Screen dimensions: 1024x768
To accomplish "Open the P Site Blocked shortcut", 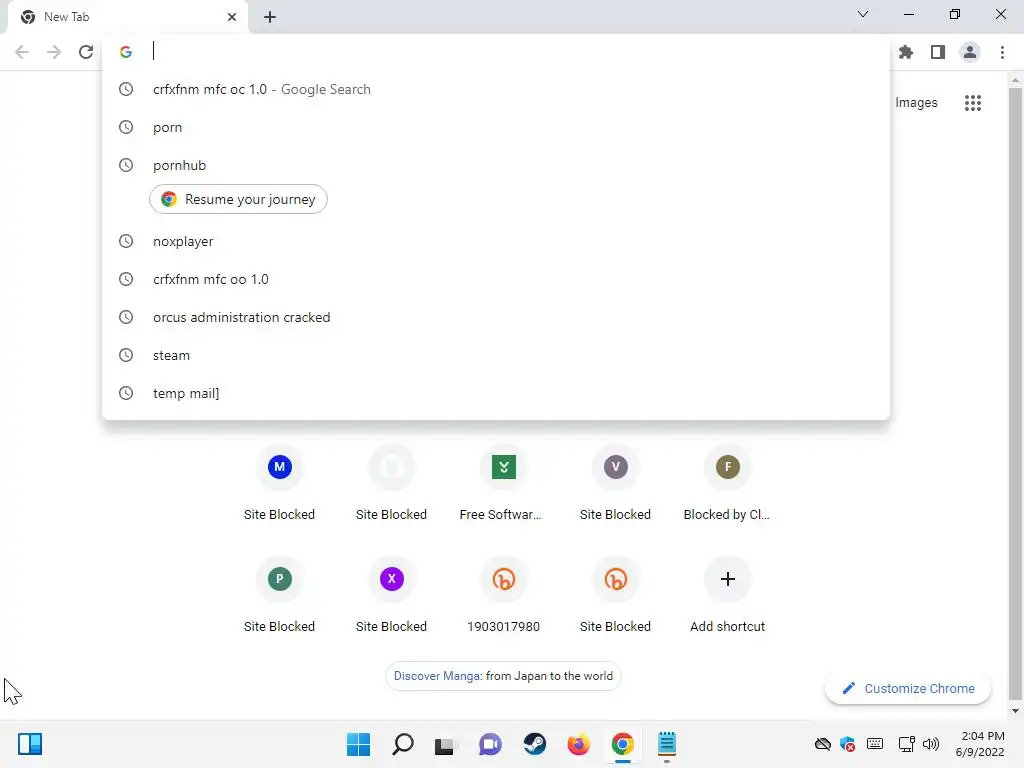I will [280, 596].
